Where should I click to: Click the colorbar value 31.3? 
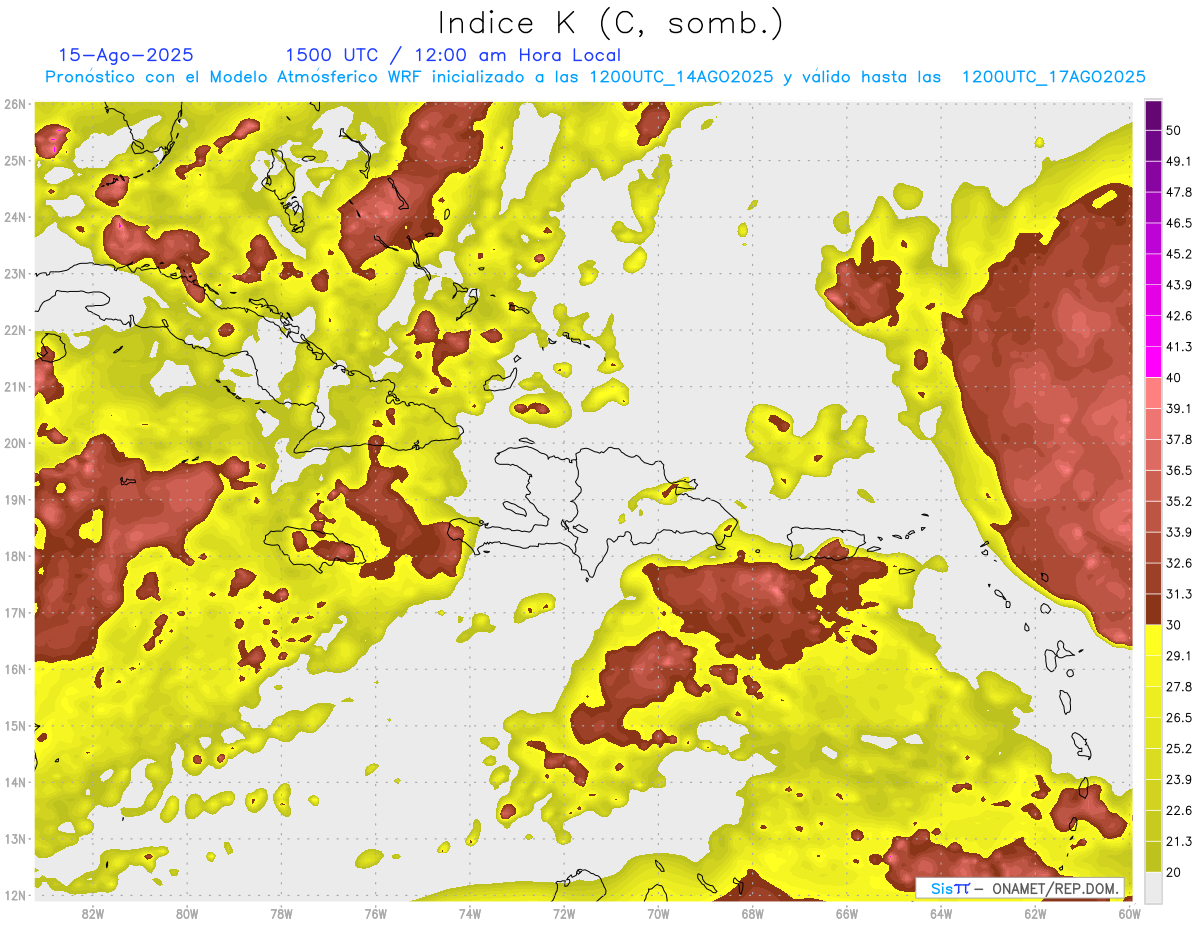pos(1179,594)
